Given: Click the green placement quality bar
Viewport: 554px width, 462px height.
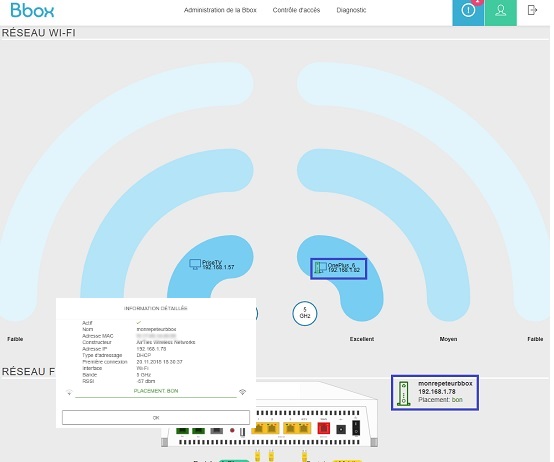Looking at the screenshot, I should (156, 397).
